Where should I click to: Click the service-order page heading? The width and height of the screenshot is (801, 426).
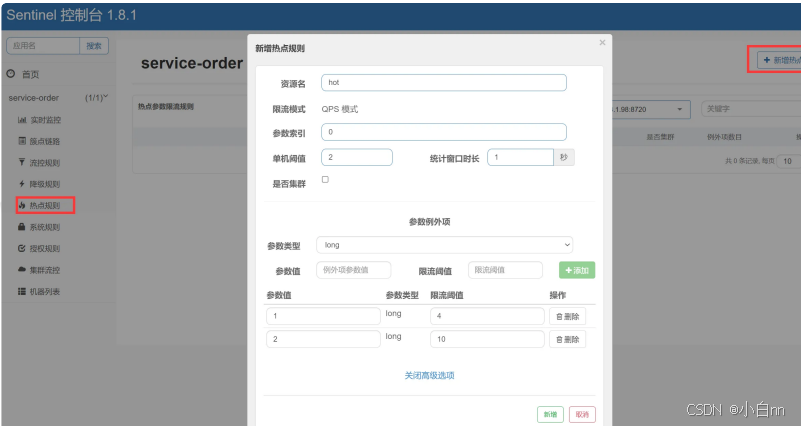[x=192, y=63]
